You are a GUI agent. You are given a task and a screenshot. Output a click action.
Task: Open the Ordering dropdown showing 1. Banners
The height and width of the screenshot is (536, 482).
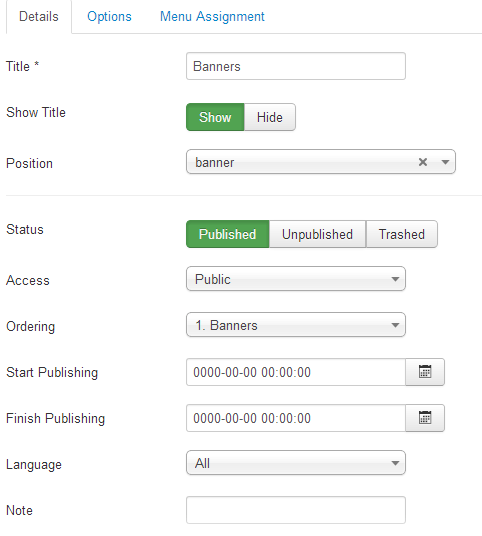296,325
